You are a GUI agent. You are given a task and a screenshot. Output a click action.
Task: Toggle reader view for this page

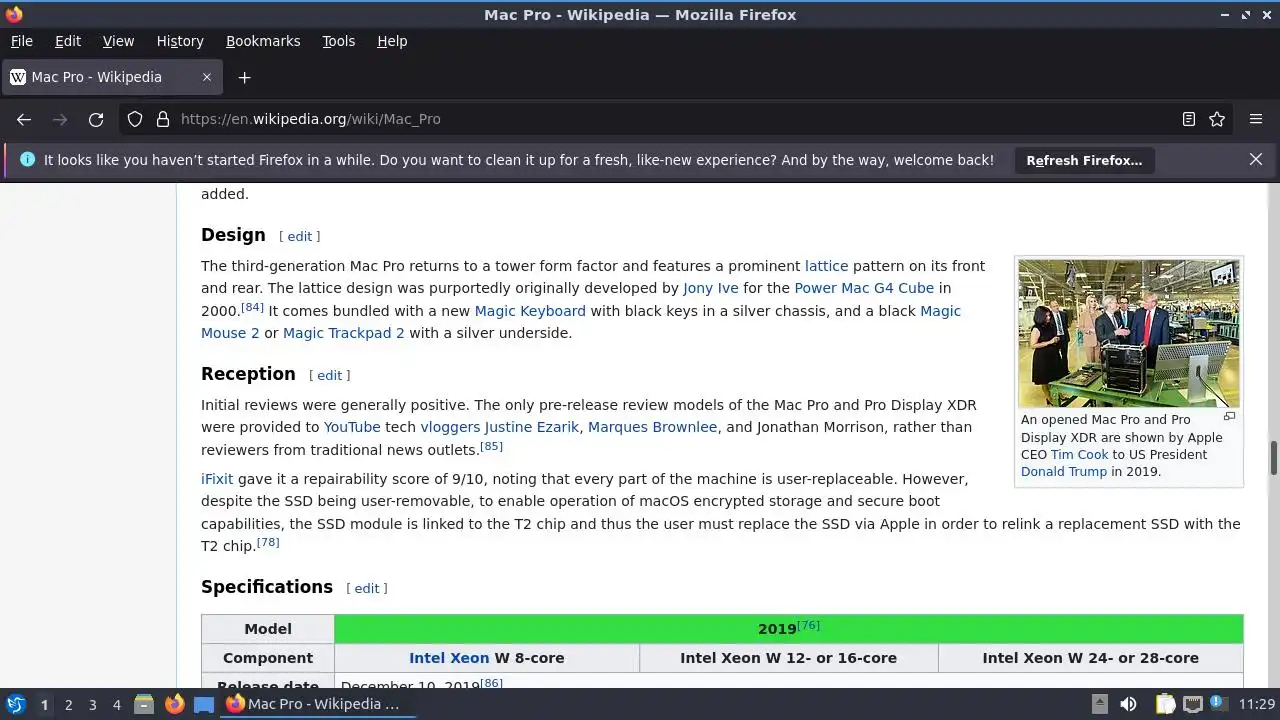pos(1189,119)
